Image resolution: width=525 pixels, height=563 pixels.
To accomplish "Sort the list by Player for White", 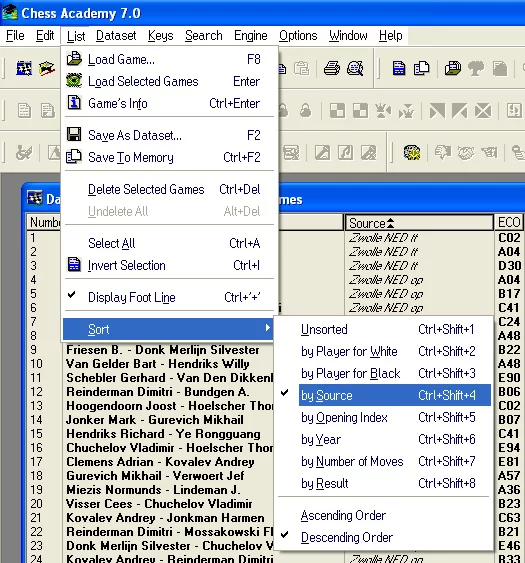I will tap(384, 351).
